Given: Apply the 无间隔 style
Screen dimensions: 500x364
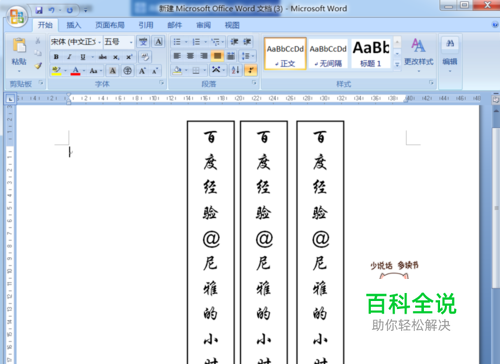Looking at the screenshot, I should [328, 53].
